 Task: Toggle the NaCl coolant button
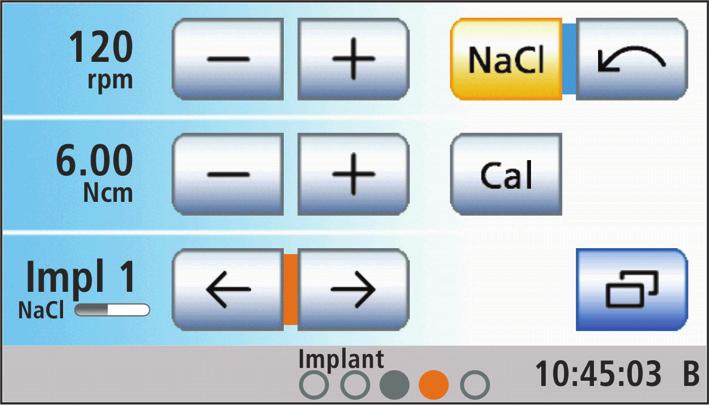[506, 59]
